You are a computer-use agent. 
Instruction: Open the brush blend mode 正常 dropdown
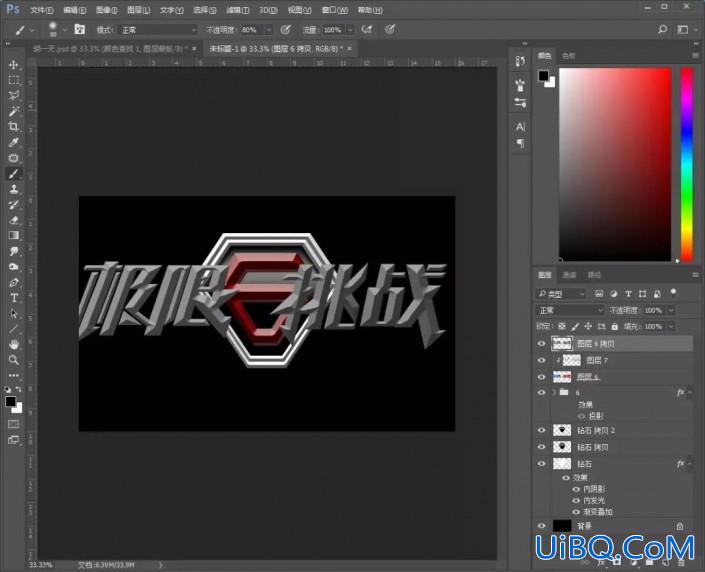point(159,30)
